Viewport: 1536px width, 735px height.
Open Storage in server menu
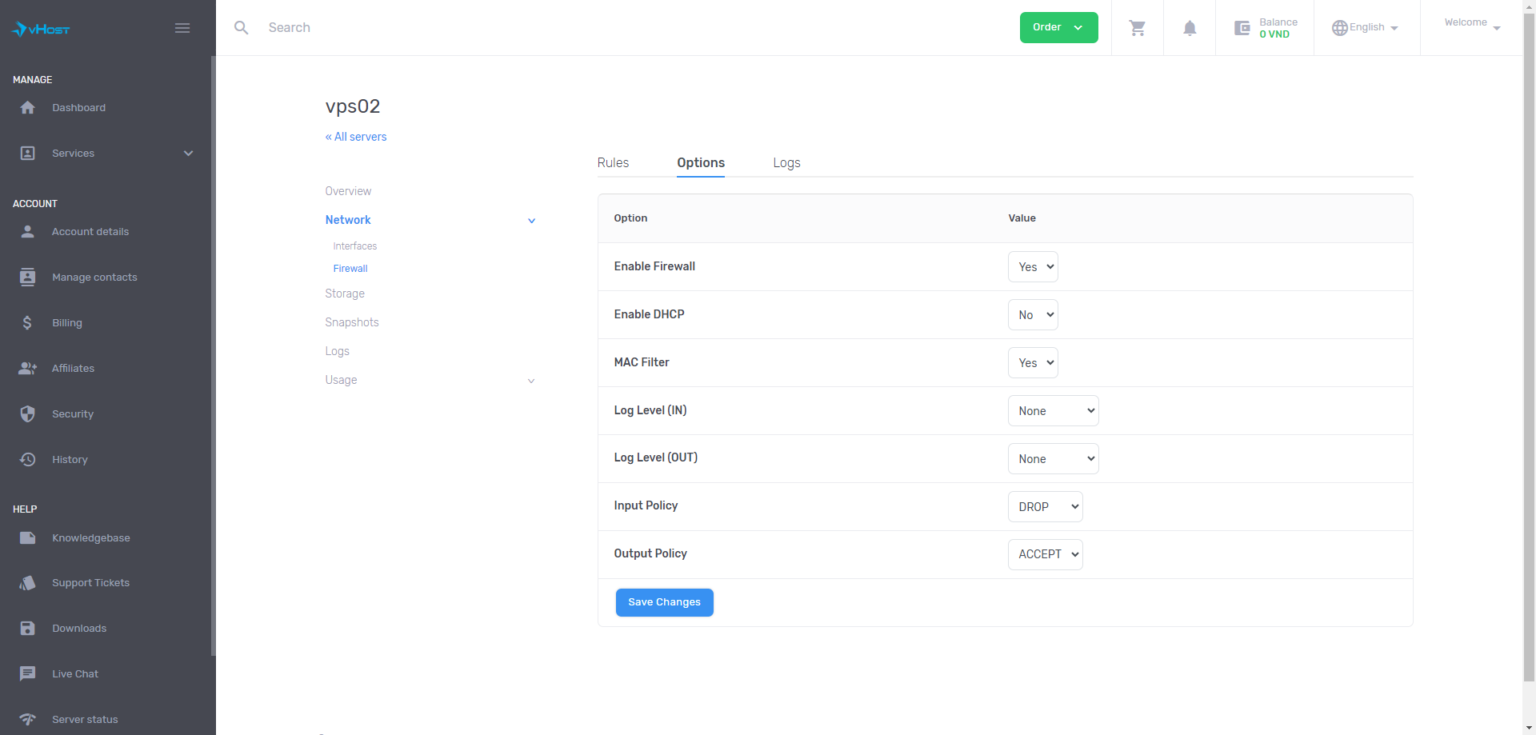pos(345,294)
